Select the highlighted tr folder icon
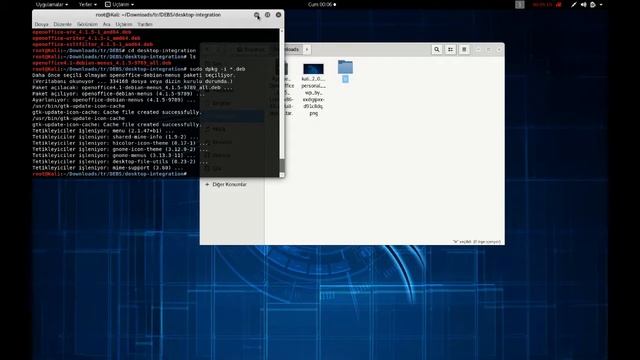640x360 pixels. tap(345, 67)
